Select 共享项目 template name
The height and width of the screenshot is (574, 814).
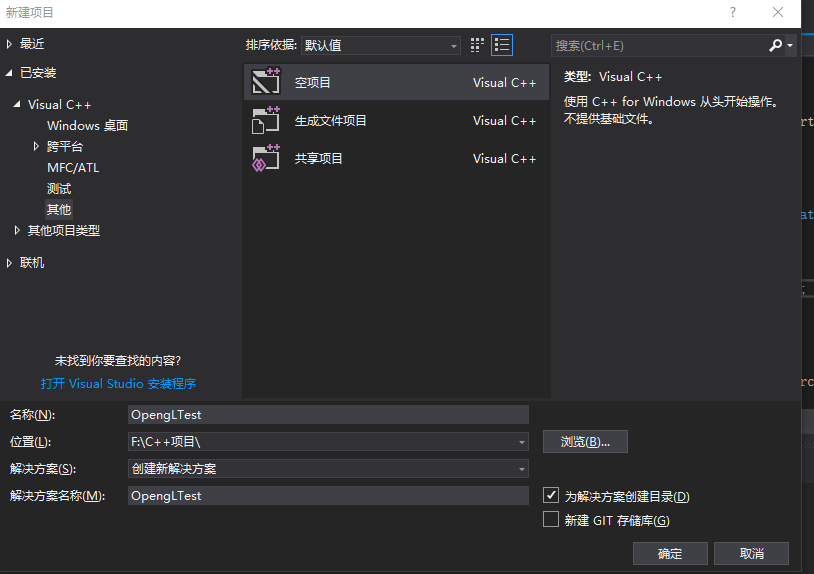[x=319, y=158]
